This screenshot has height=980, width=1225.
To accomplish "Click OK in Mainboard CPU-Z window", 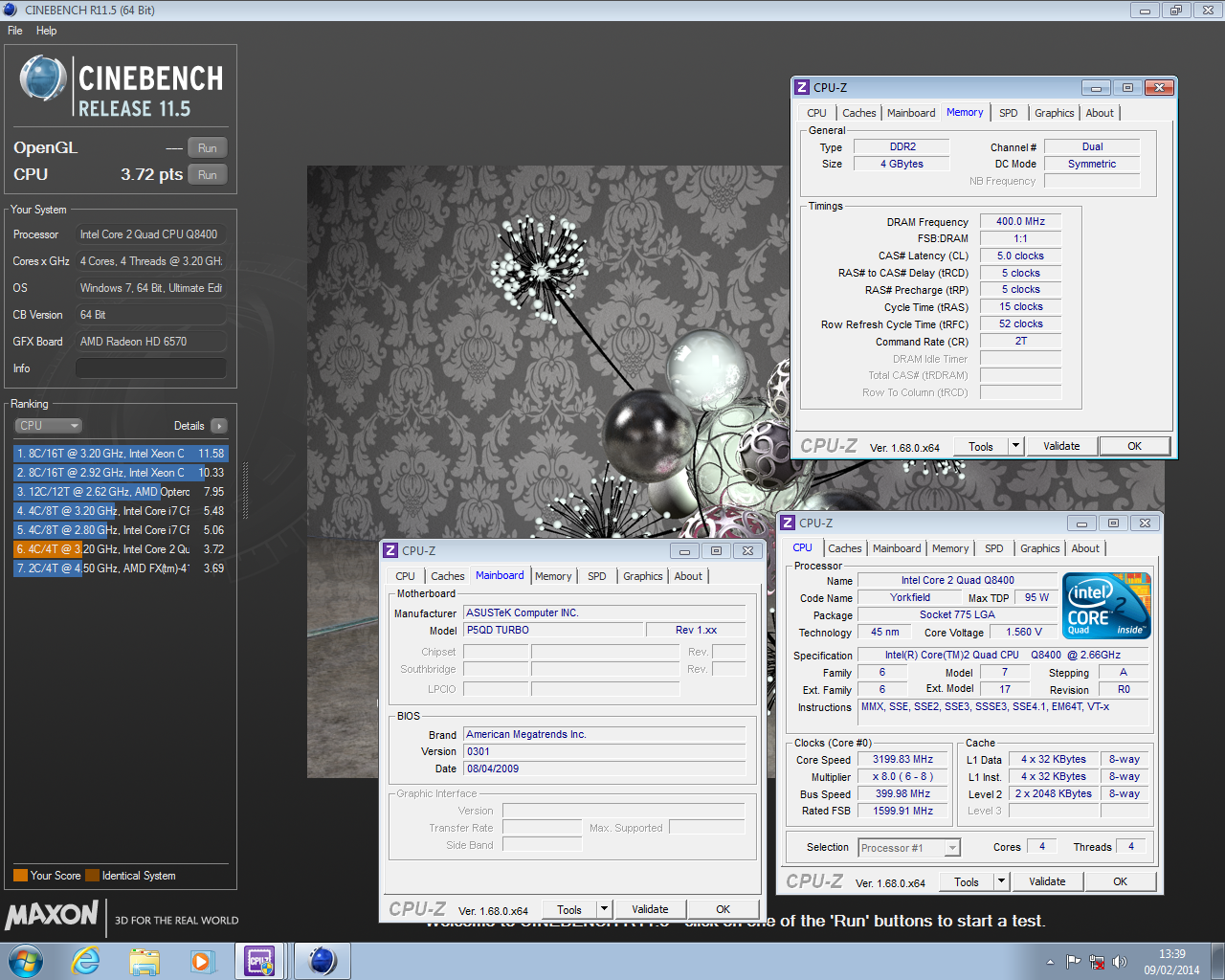I will click(723, 909).
